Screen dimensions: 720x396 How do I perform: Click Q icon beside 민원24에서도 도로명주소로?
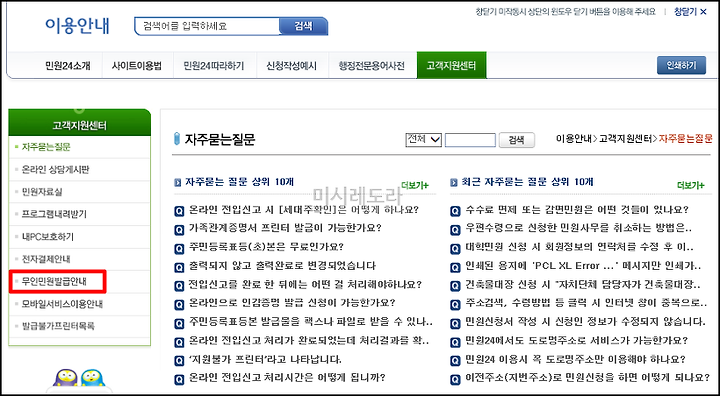[x=455, y=342]
